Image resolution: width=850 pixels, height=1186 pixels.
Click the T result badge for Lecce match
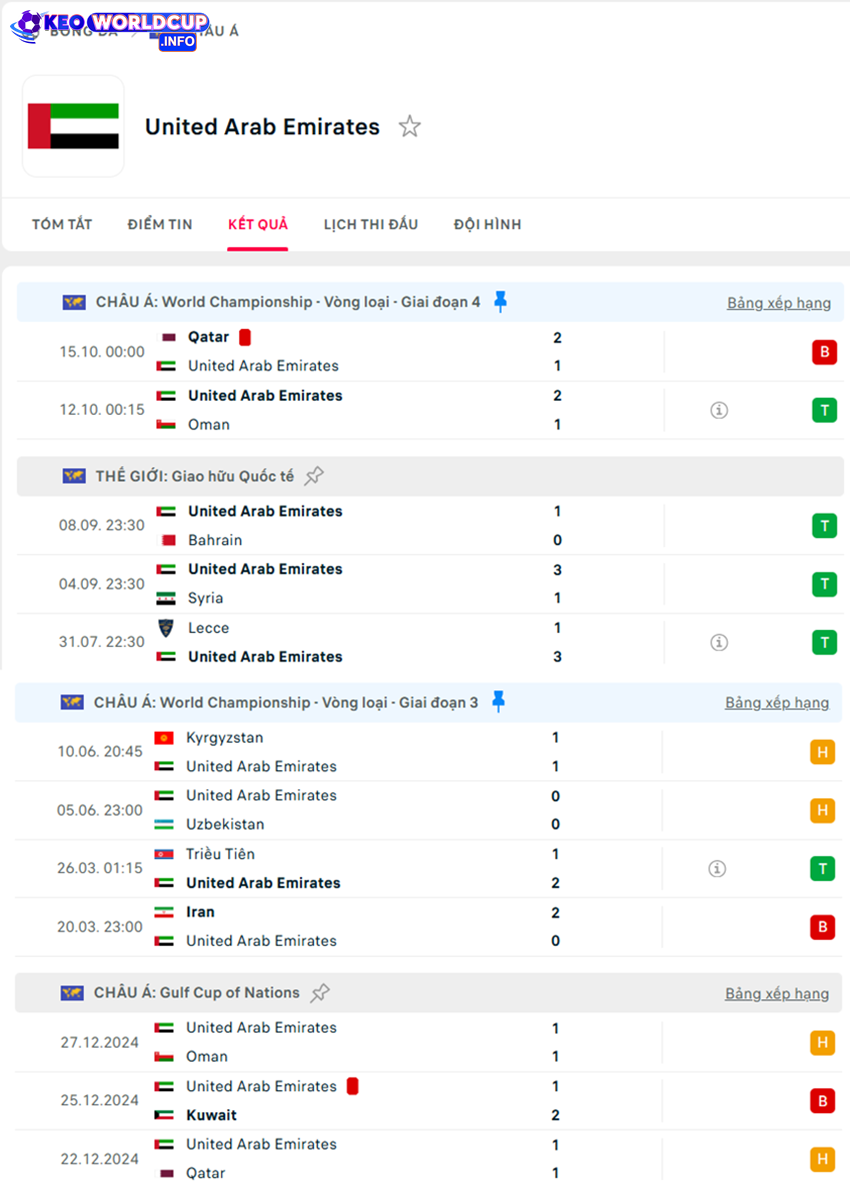click(824, 642)
